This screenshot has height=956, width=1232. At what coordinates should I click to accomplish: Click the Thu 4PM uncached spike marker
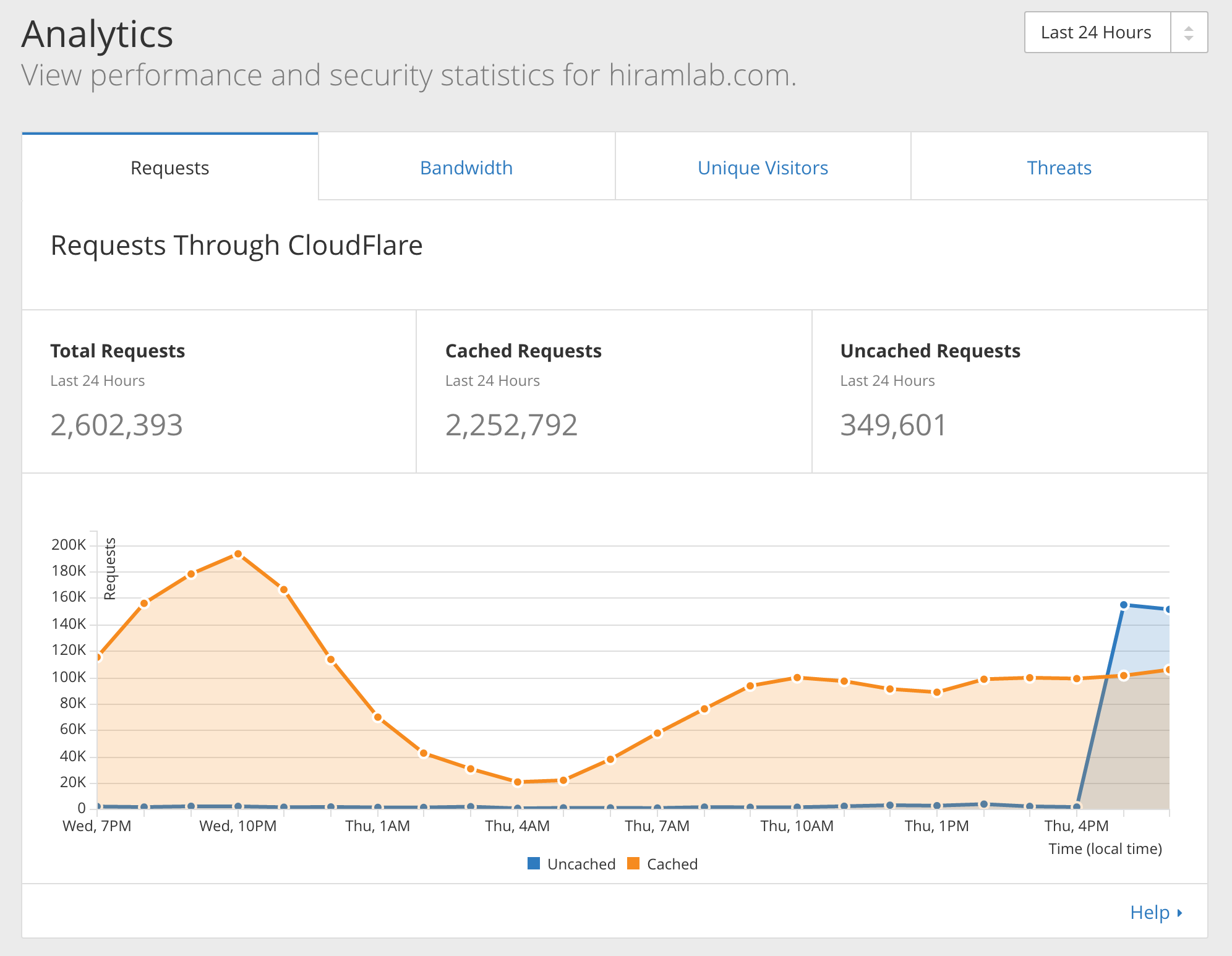1121,604
